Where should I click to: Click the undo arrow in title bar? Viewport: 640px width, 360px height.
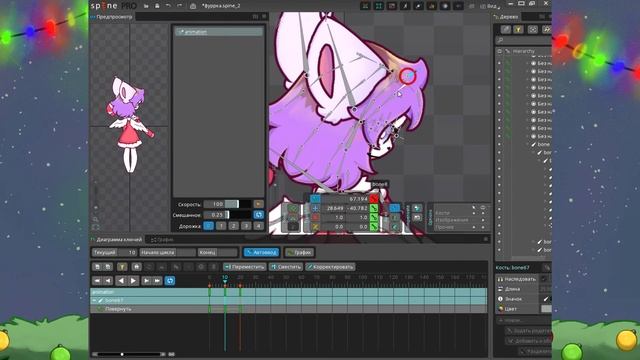coord(168,6)
